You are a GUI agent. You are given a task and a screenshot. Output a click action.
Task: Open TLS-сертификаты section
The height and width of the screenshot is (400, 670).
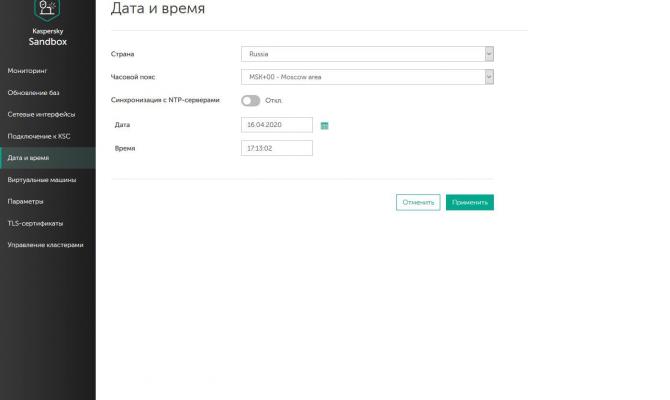point(35,223)
